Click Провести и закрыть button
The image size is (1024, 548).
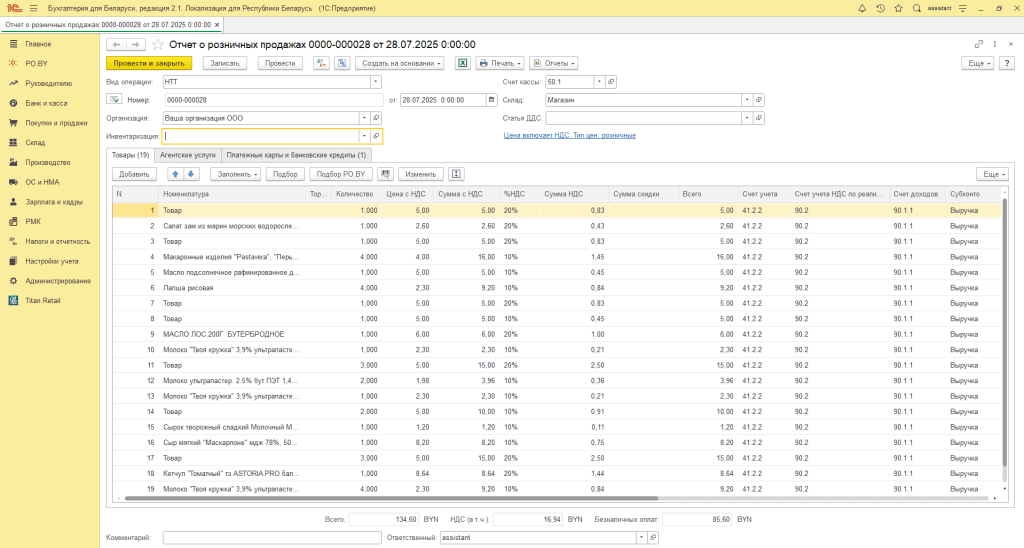point(149,63)
